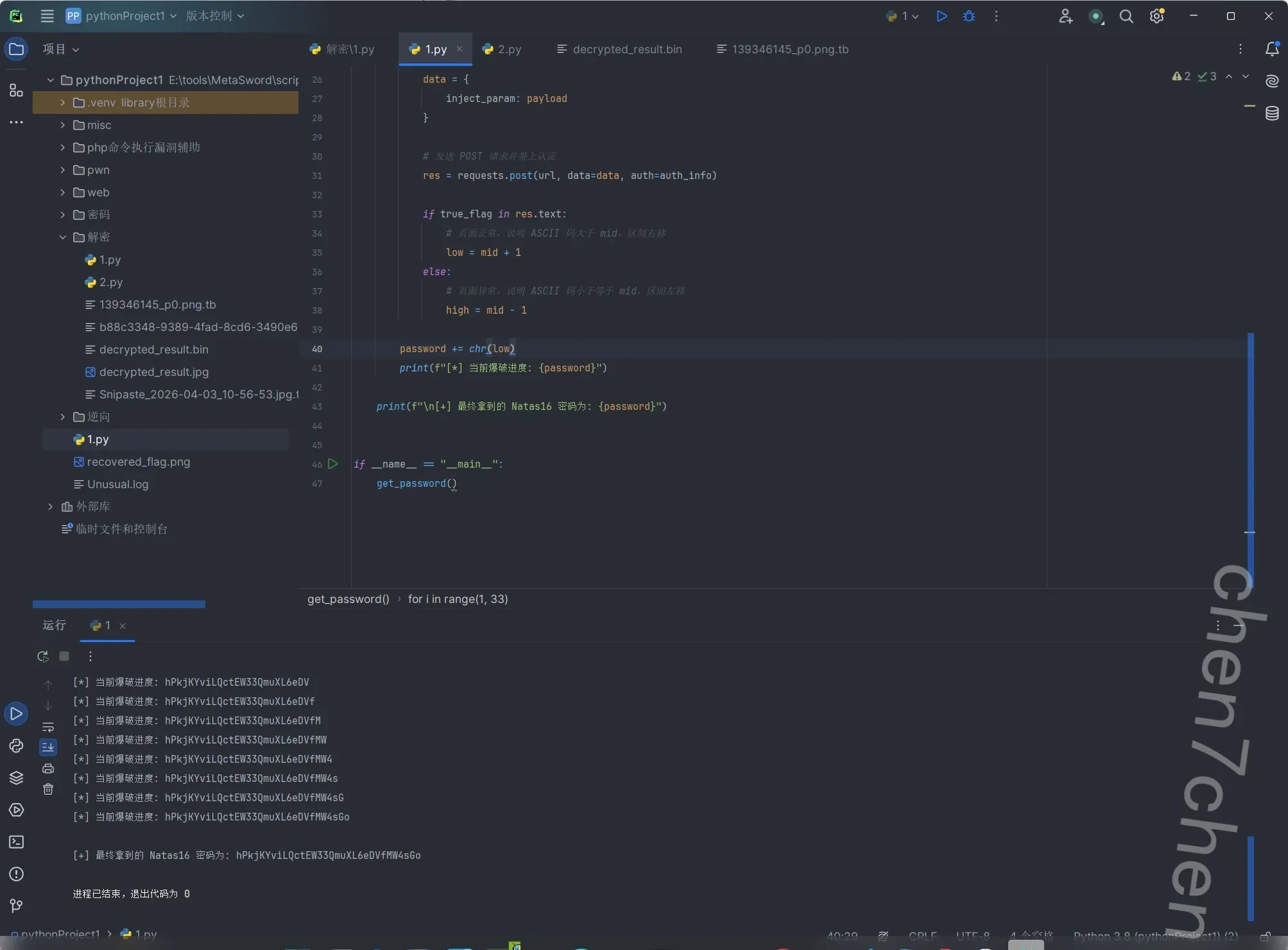Click the Rerun icon in run panel

(x=43, y=656)
